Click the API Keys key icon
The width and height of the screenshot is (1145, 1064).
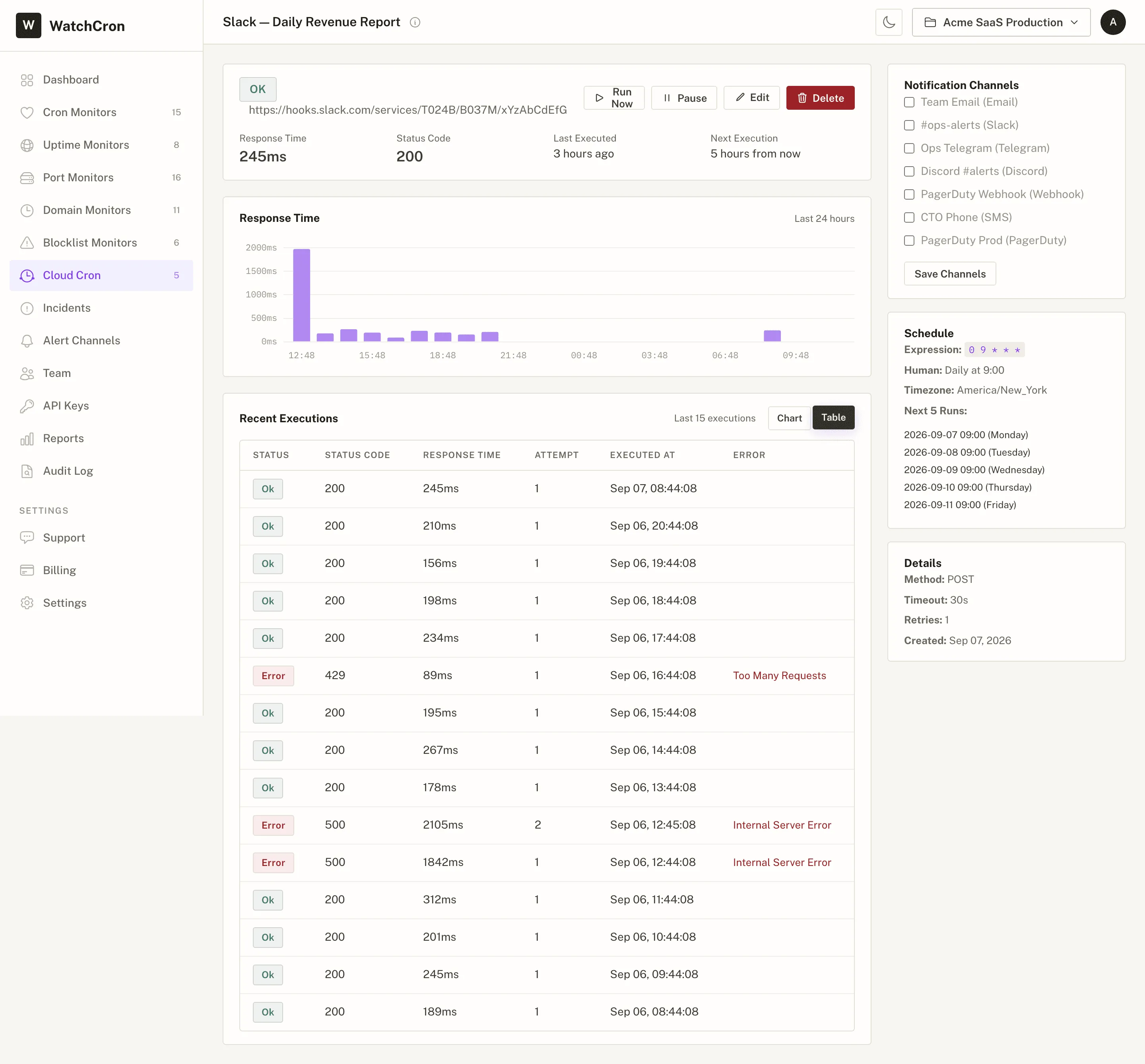(x=27, y=406)
